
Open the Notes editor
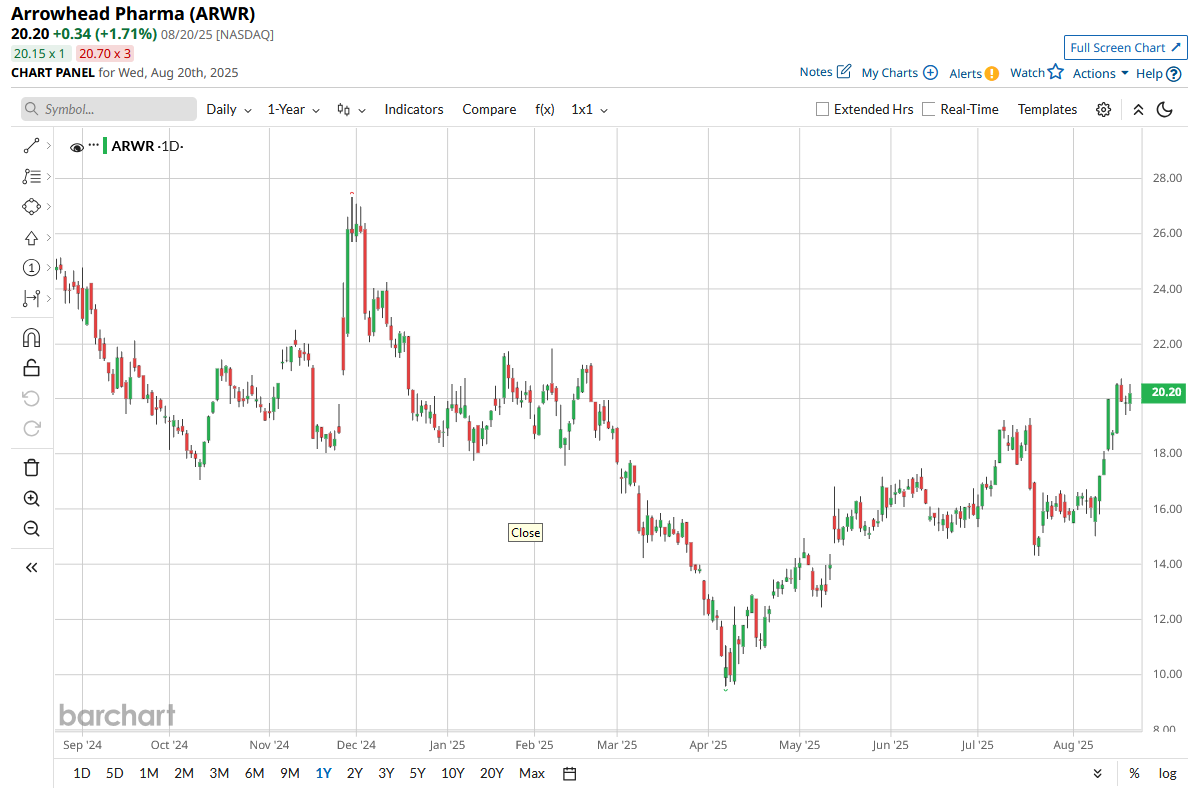[826, 72]
